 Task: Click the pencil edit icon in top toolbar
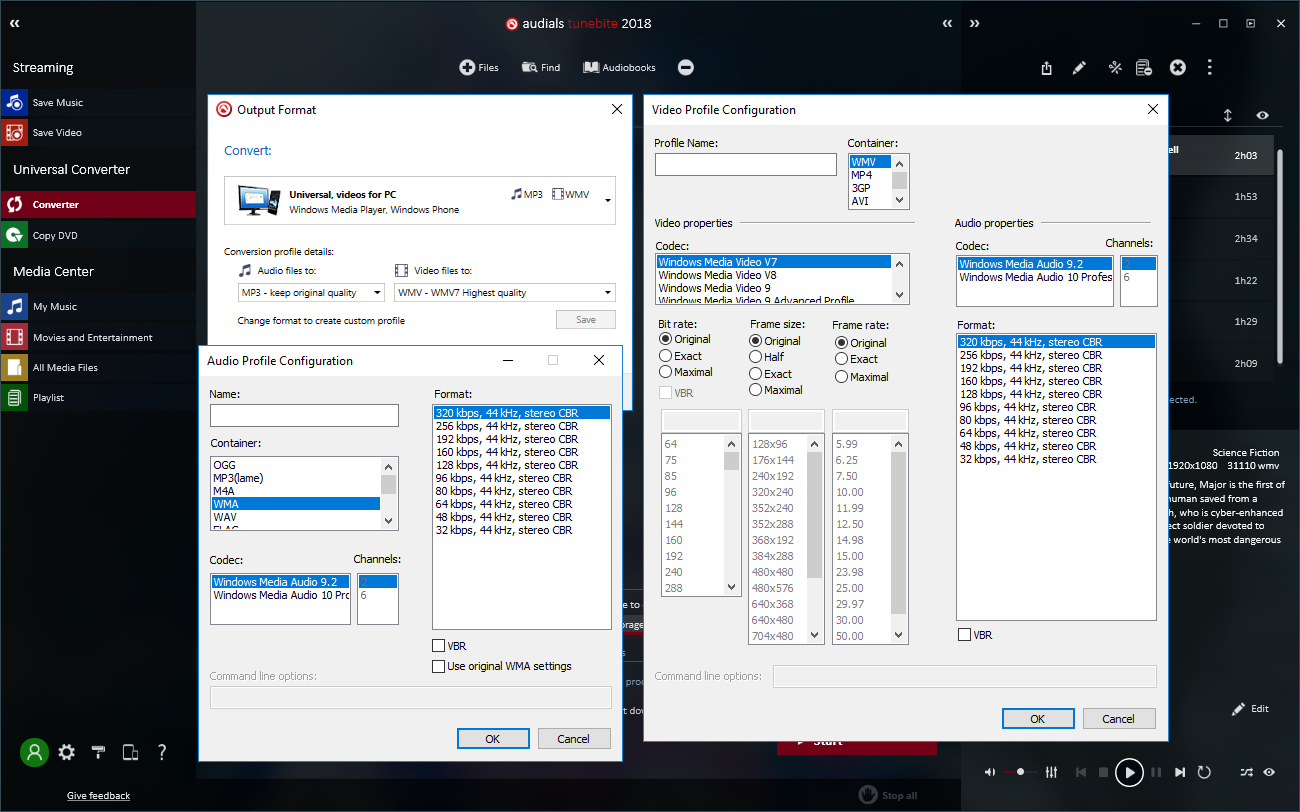pos(1079,67)
